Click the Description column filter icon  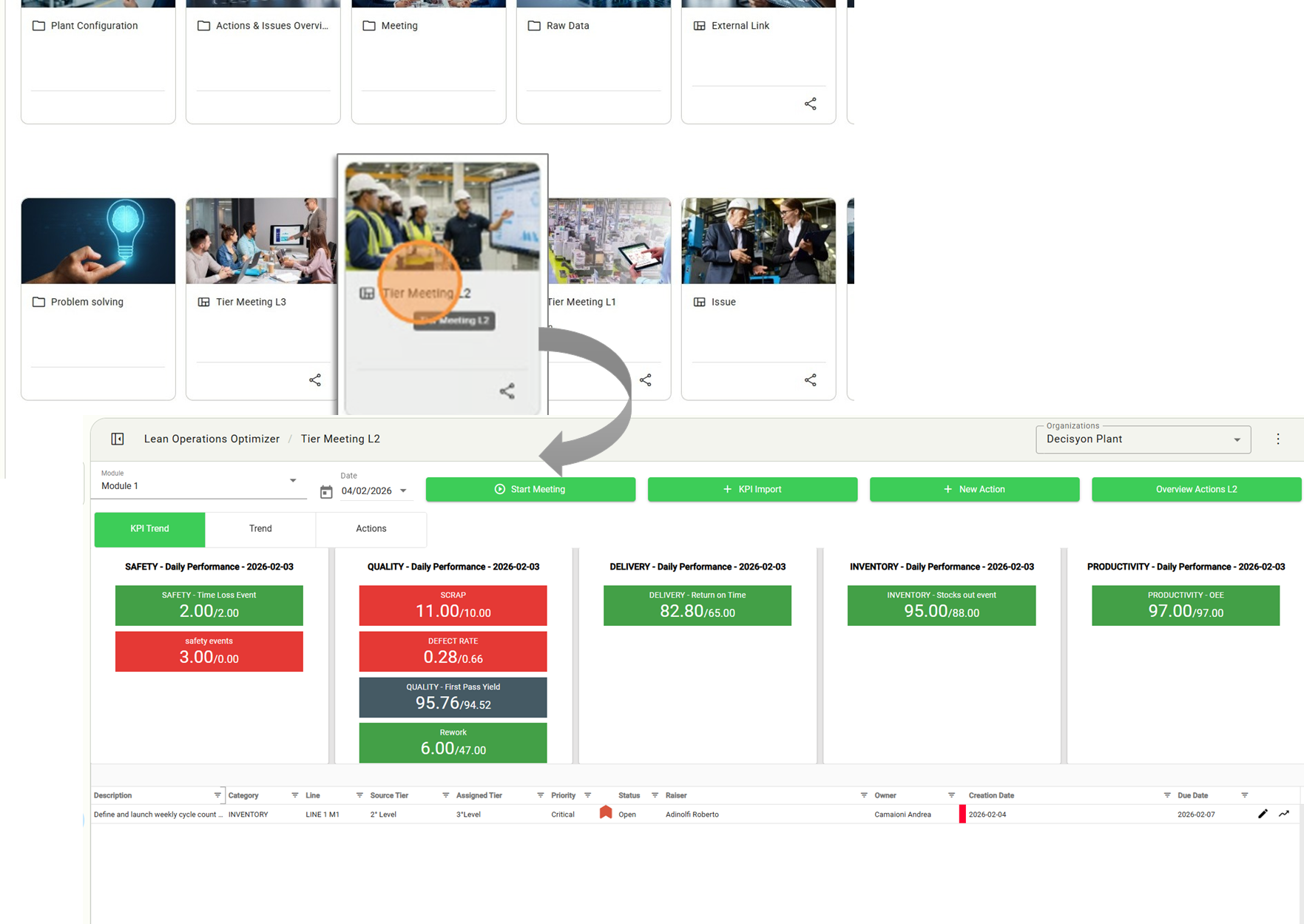coord(217,795)
